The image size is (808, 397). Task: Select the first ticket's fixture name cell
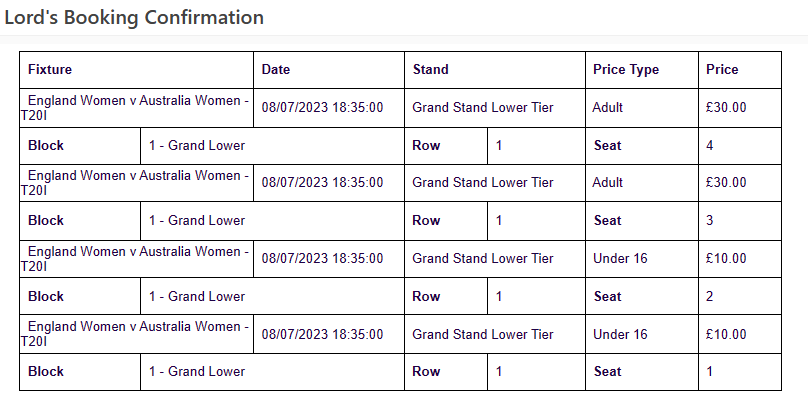[137, 108]
